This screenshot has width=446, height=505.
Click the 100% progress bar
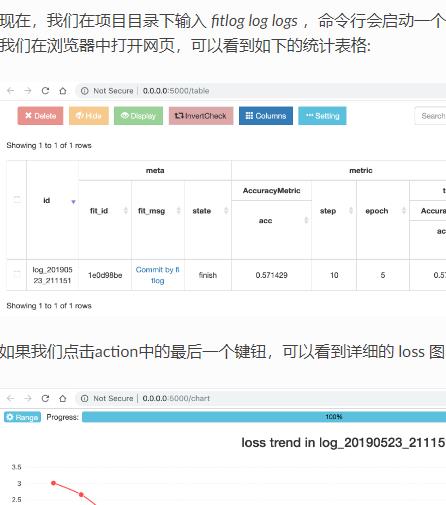pyautogui.click(x=264, y=417)
